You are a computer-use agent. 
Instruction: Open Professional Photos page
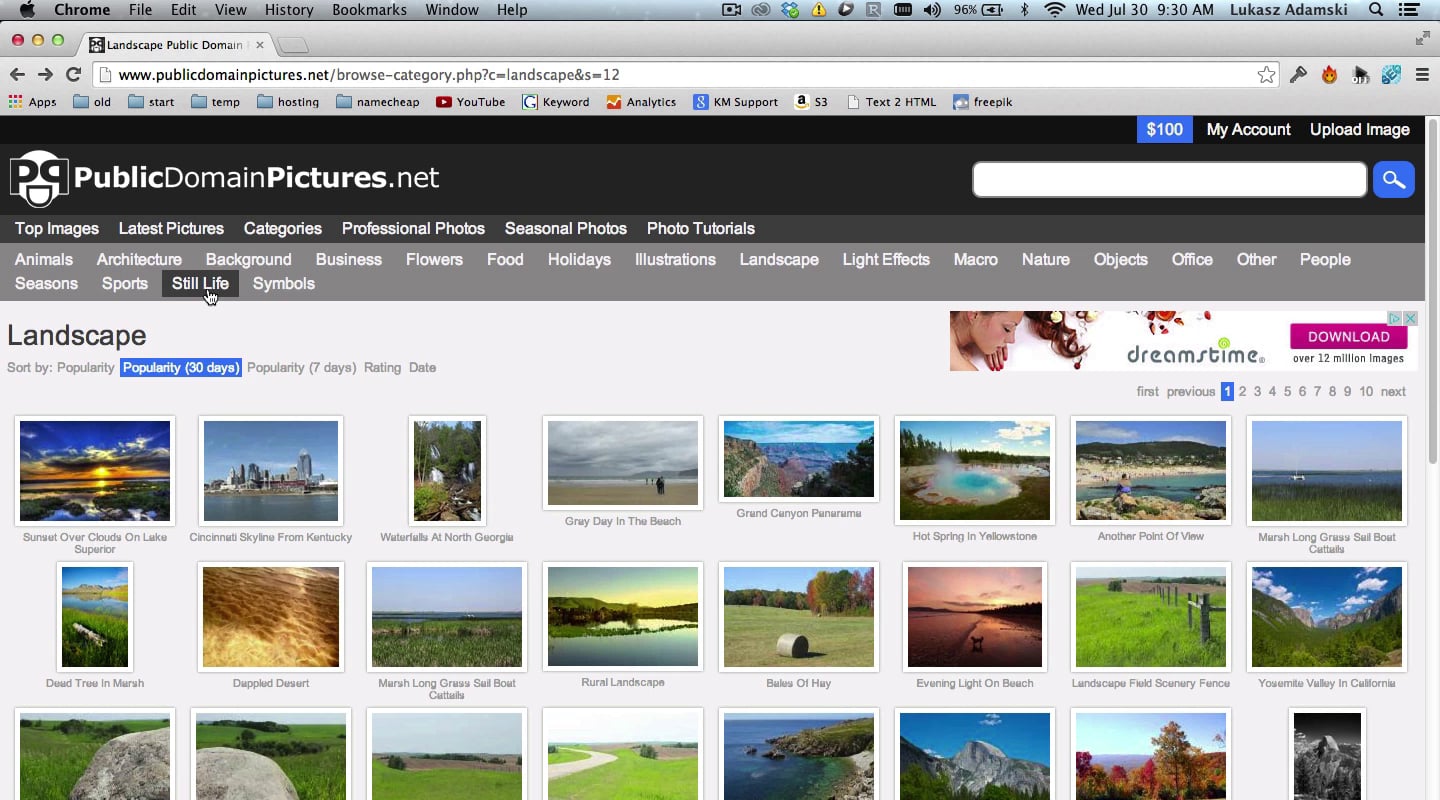(x=413, y=229)
